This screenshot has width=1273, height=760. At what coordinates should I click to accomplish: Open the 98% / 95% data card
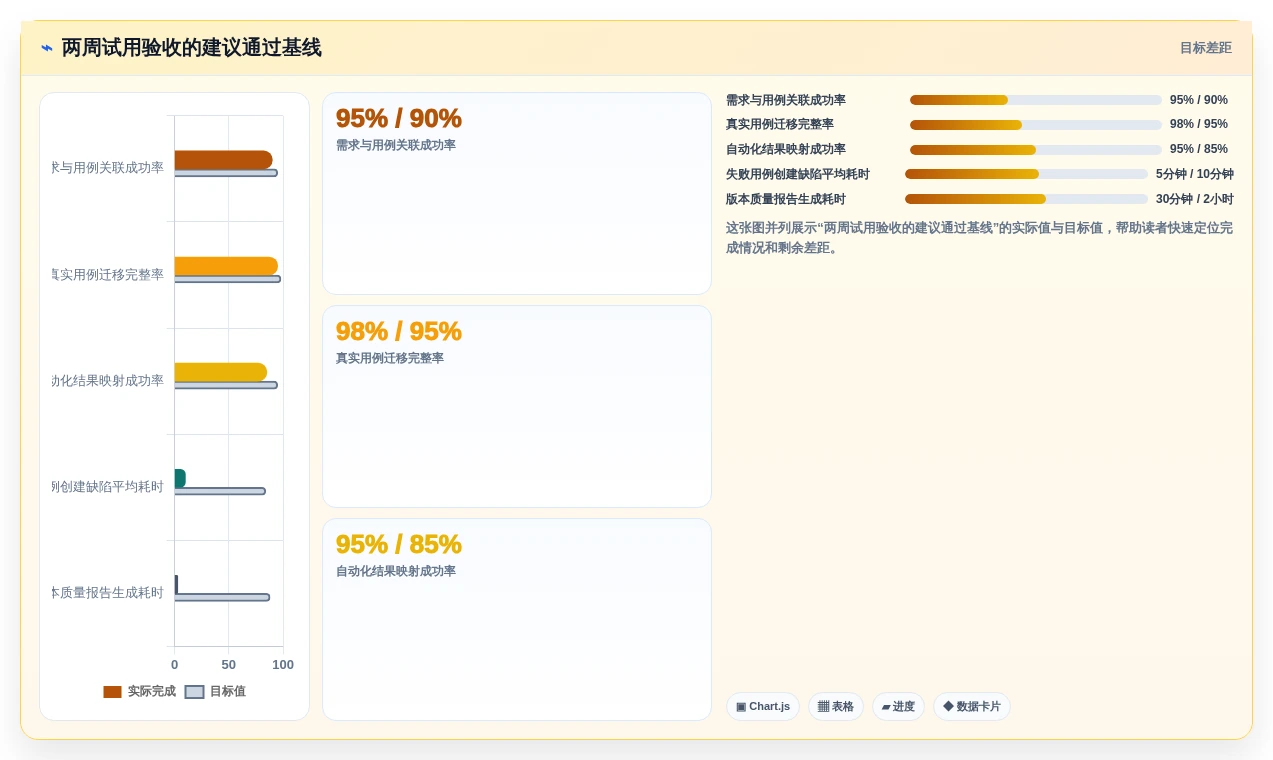click(x=516, y=406)
